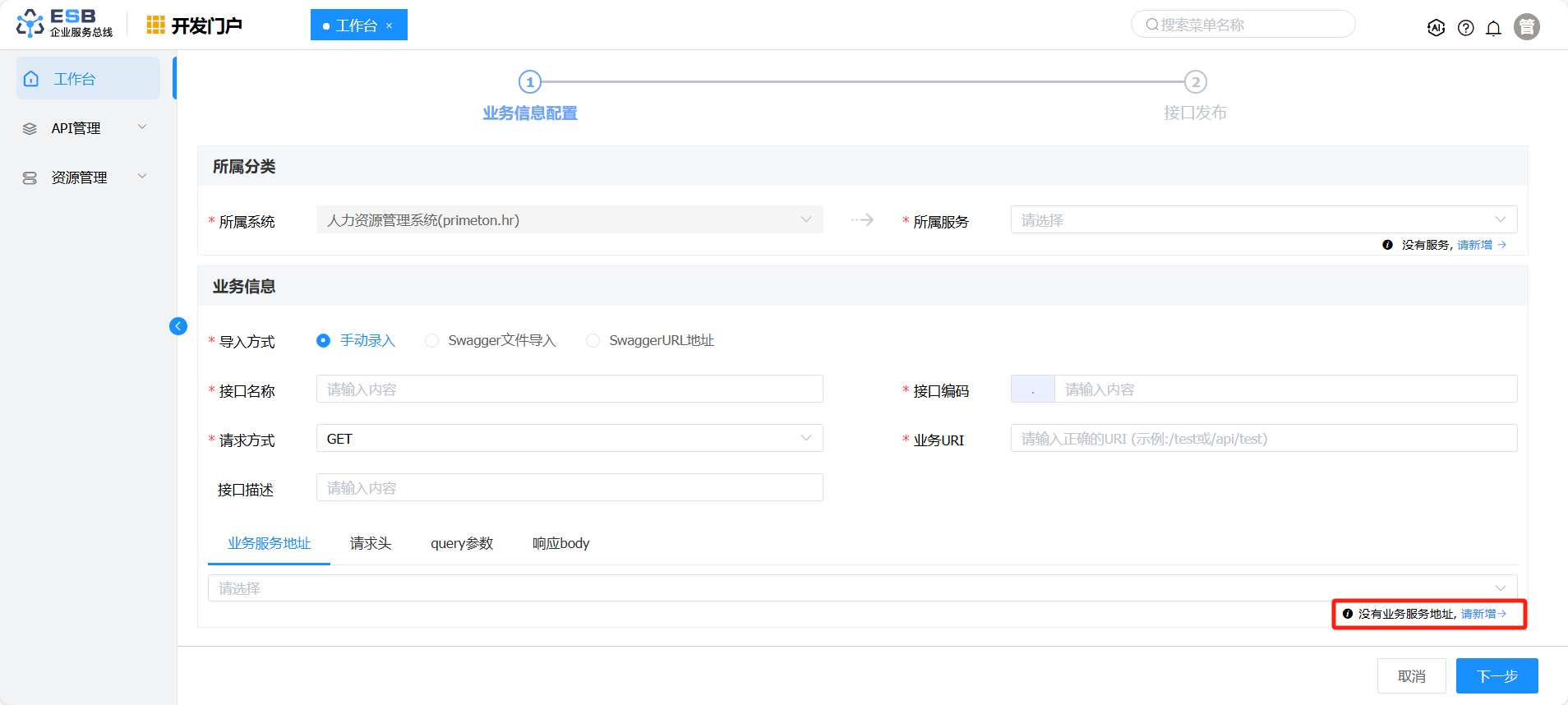
Task: Select the Swagger文件导入 radio option
Action: [431, 341]
